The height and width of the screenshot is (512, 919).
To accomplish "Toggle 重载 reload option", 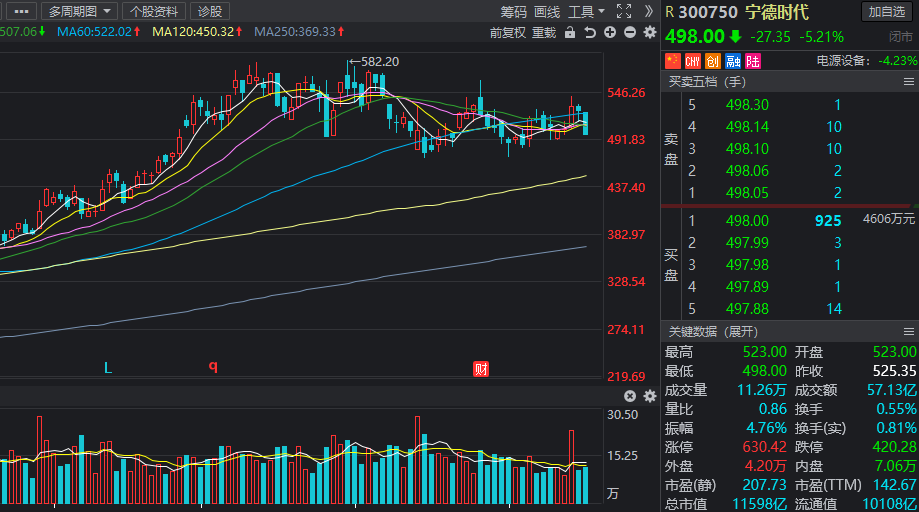I will tap(544, 32).
